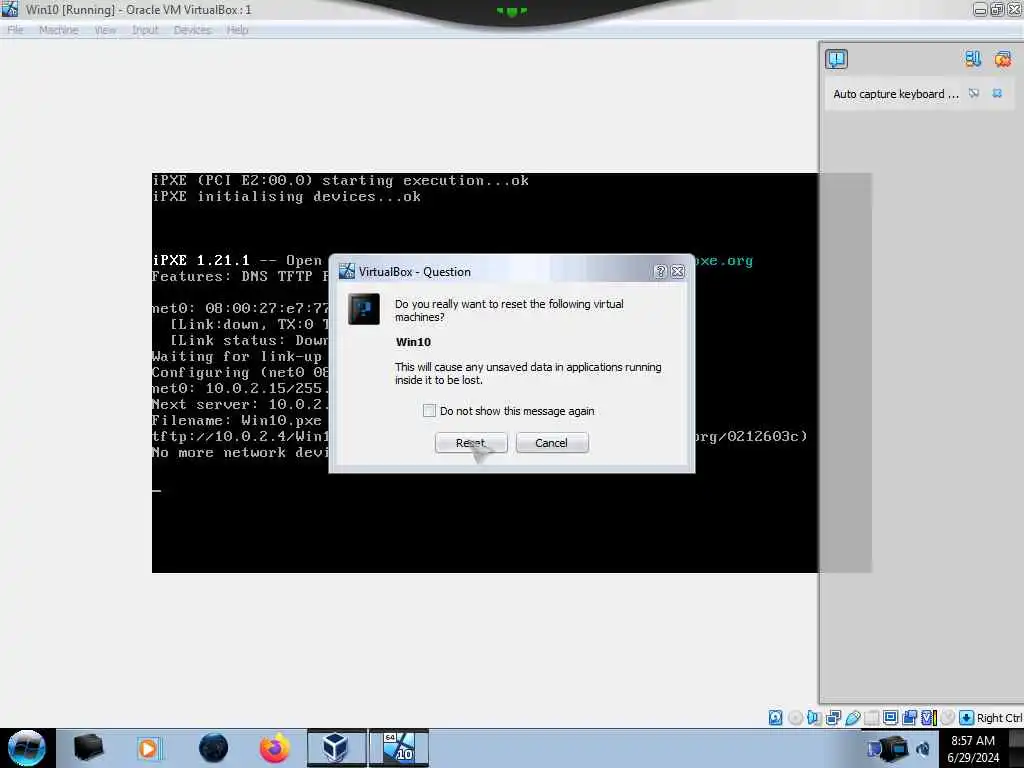Launch the media player from taskbar
The width and height of the screenshot is (1024, 768).
(x=148, y=748)
